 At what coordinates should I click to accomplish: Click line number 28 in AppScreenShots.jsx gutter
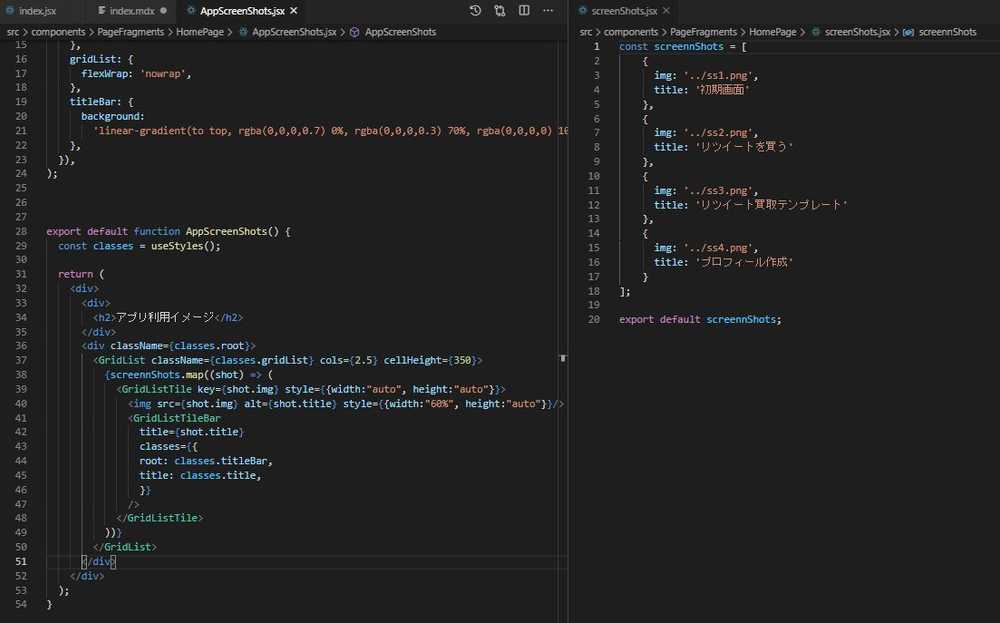coord(21,231)
